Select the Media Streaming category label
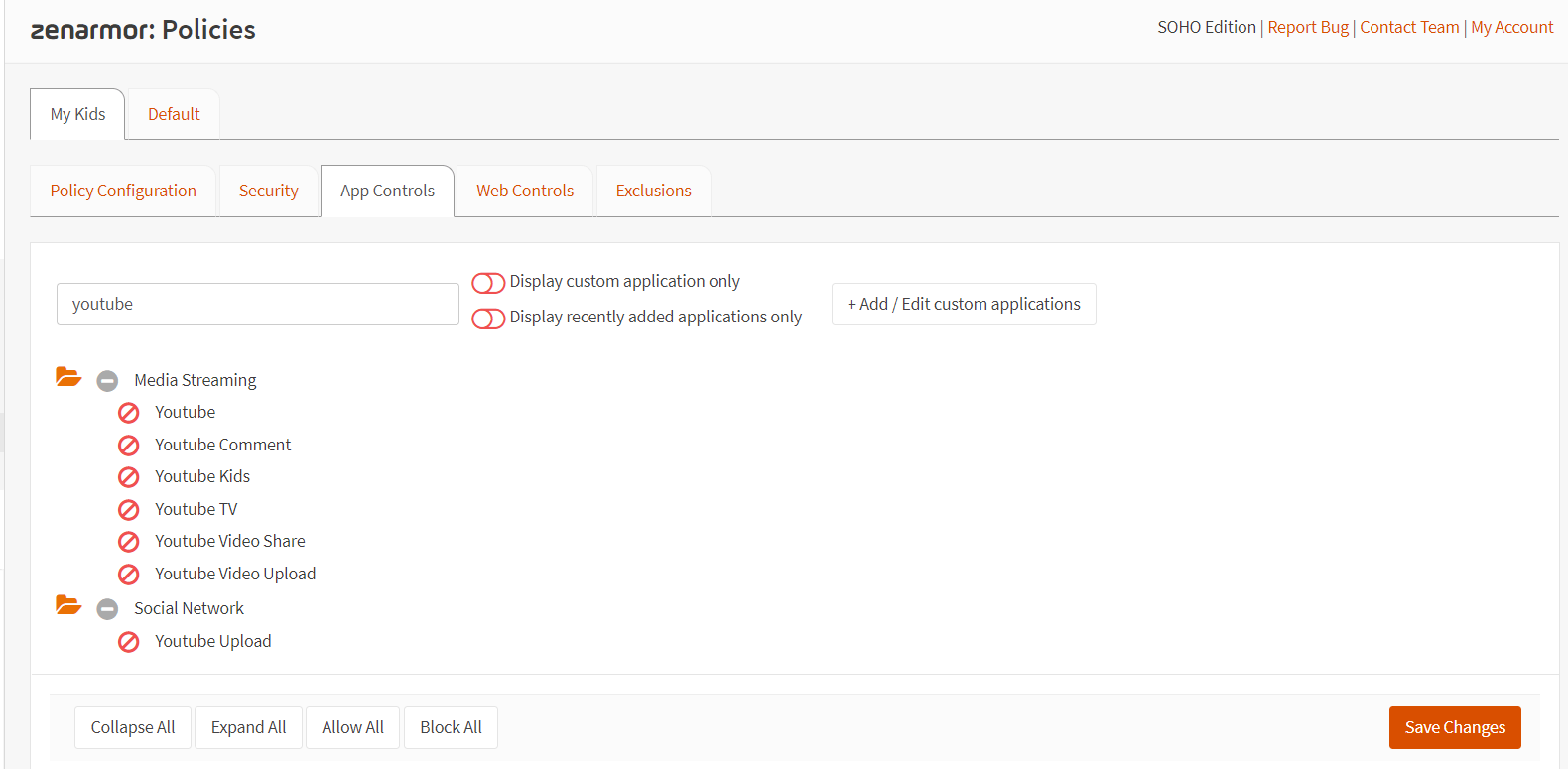Image resolution: width=1568 pixels, height=769 pixels. 196,380
